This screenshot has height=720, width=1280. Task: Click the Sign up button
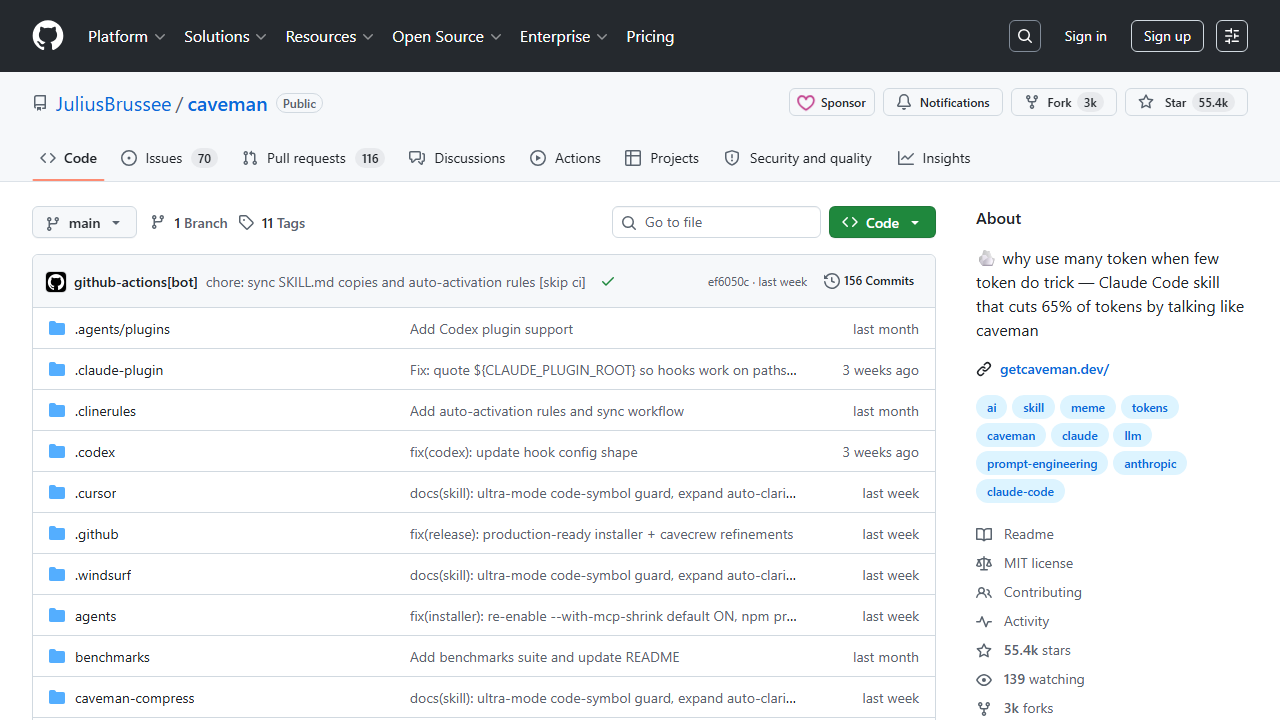[1167, 36]
